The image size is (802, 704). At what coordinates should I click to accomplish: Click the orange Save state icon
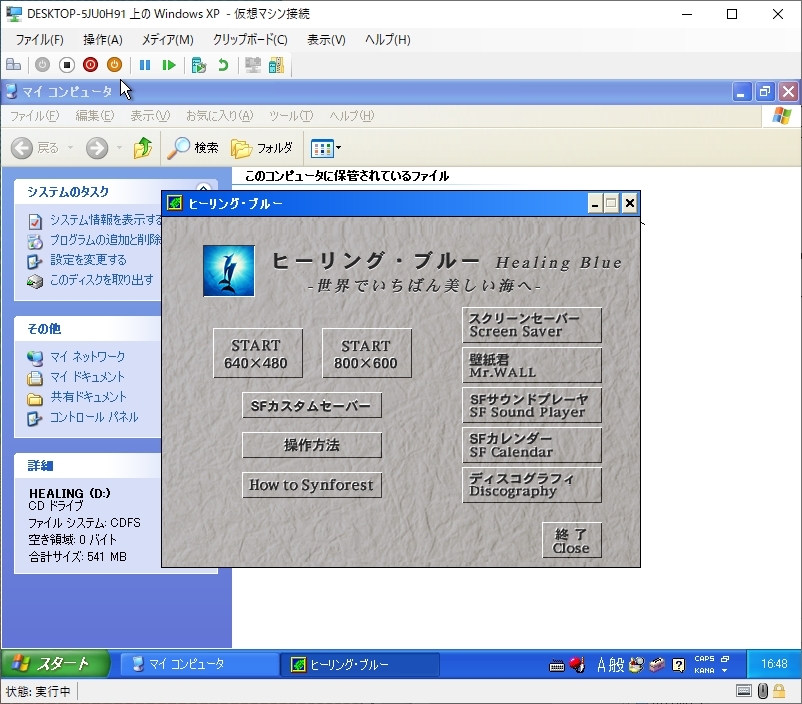pos(114,65)
